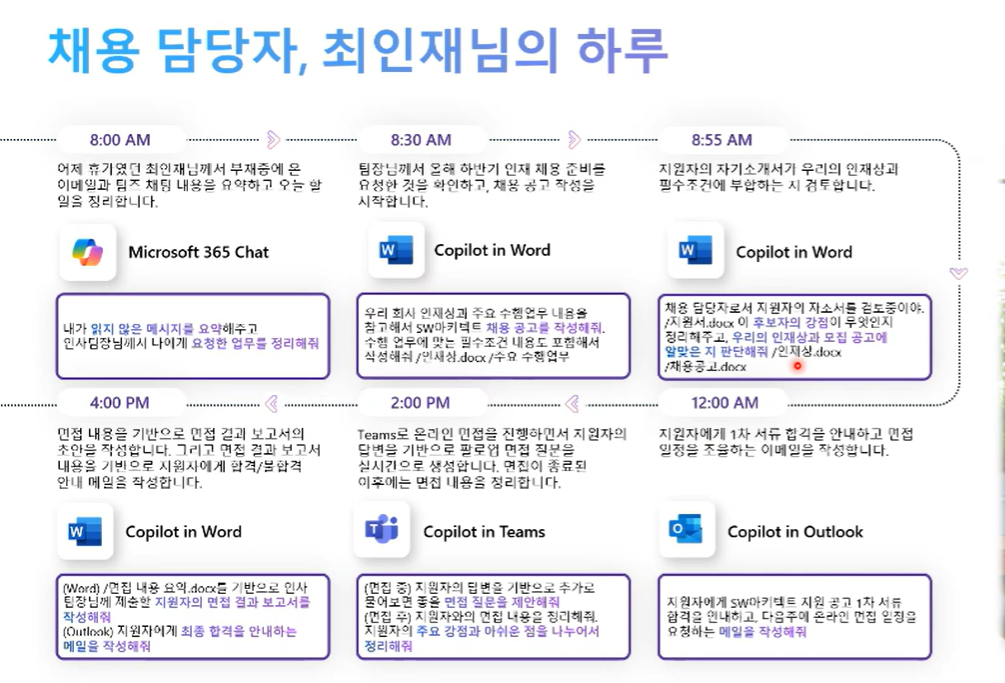The image size is (1005, 683).
Task: Select the 8:00 AM timeline pill
Action: [121, 140]
